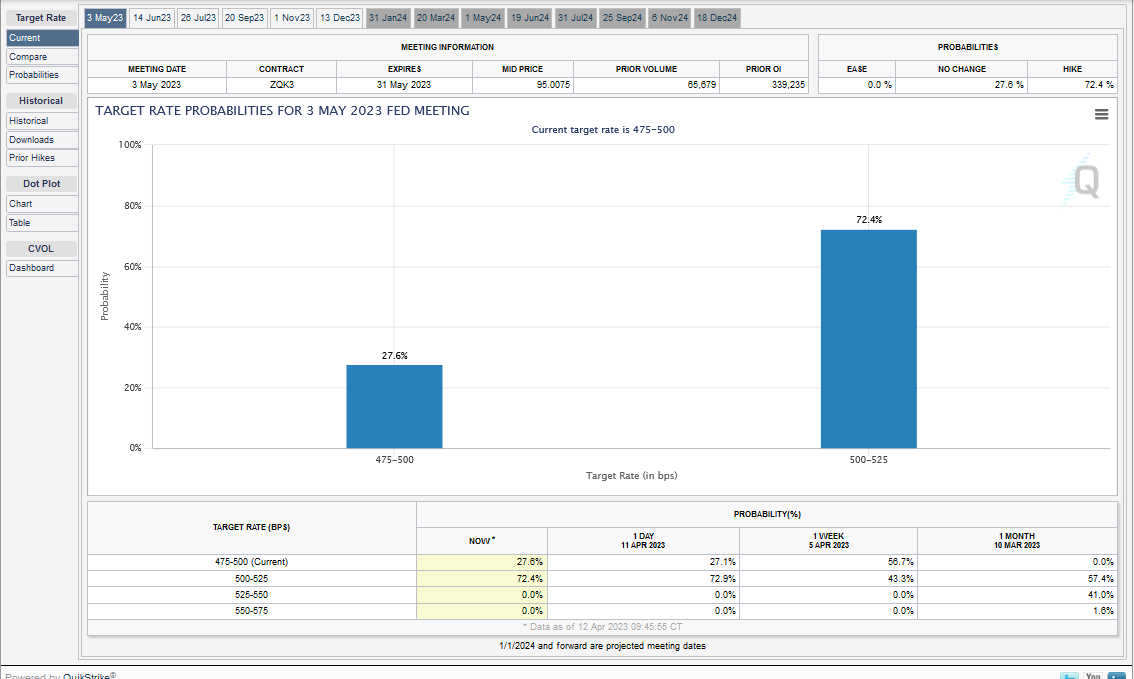Click the '525-550' target rate row label
Screen dimensions: 1134x679
click(x=251, y=594)
